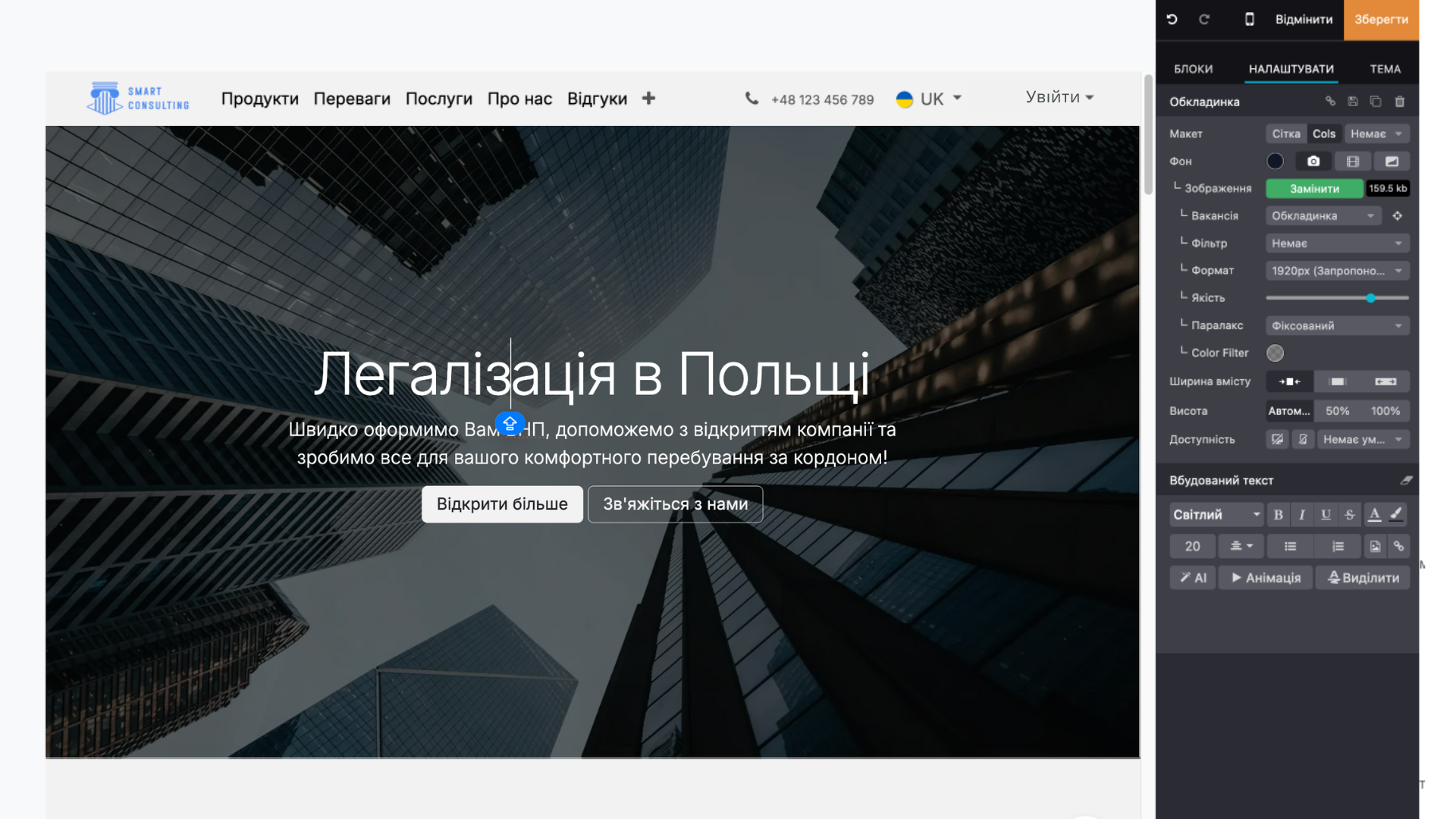Open the ТЕМА tab
The width and height of the screenshot is (1456, 819).
click(x=1385, y=69)
